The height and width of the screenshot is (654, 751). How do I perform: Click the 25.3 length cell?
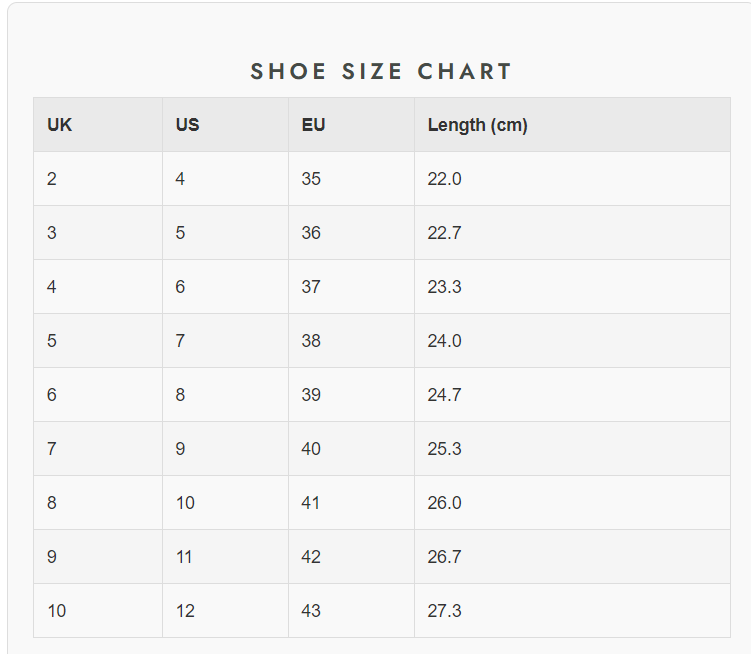[x=444, y=449]
